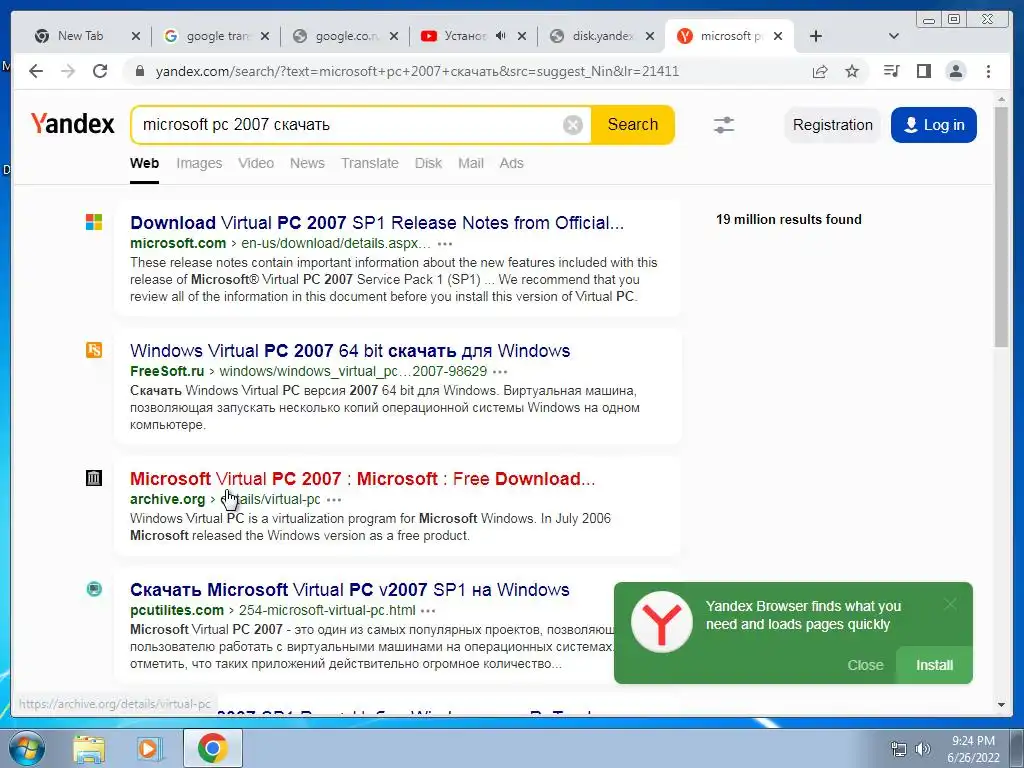Open Chrome three-dot menu
Viewport: 1024px width, 768px height.
point(988,71)
